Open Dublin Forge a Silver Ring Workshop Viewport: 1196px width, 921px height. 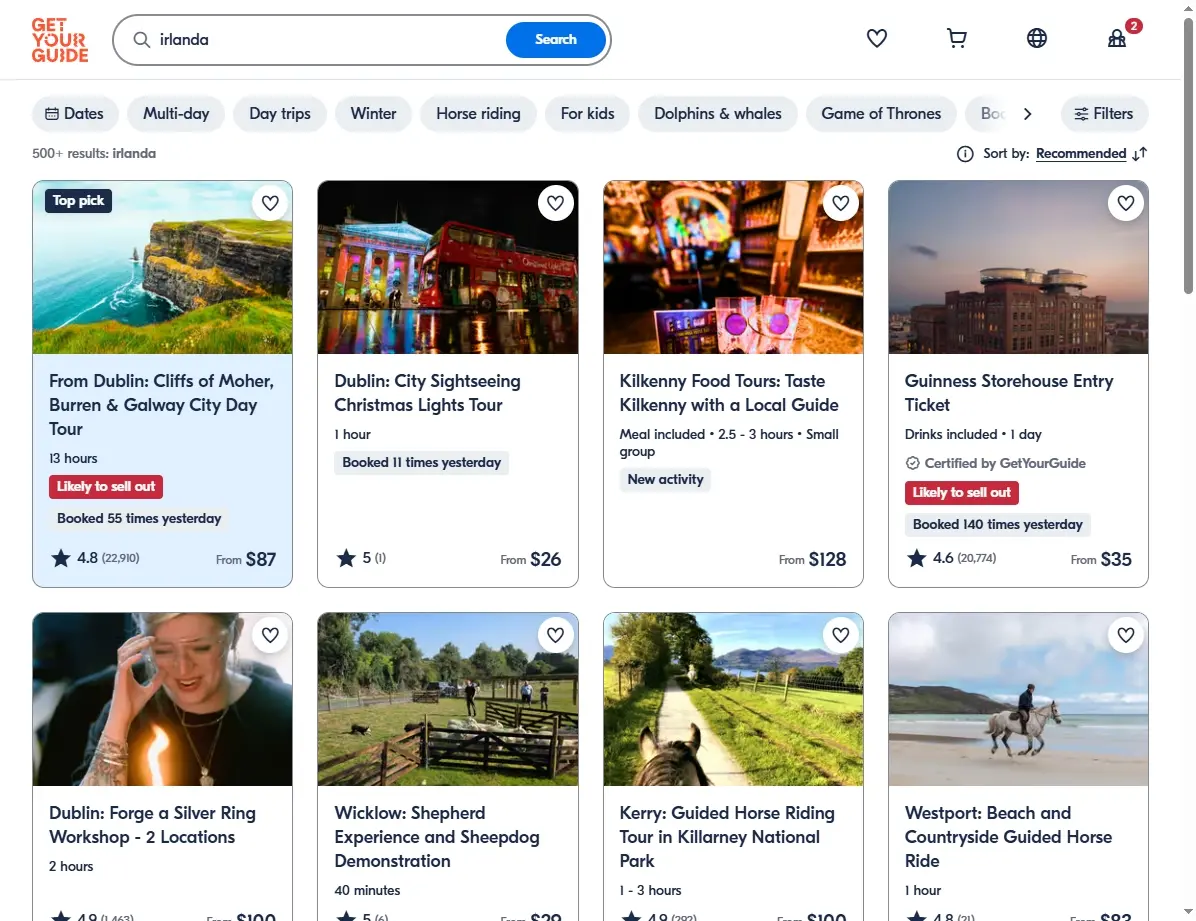[153, 825]
